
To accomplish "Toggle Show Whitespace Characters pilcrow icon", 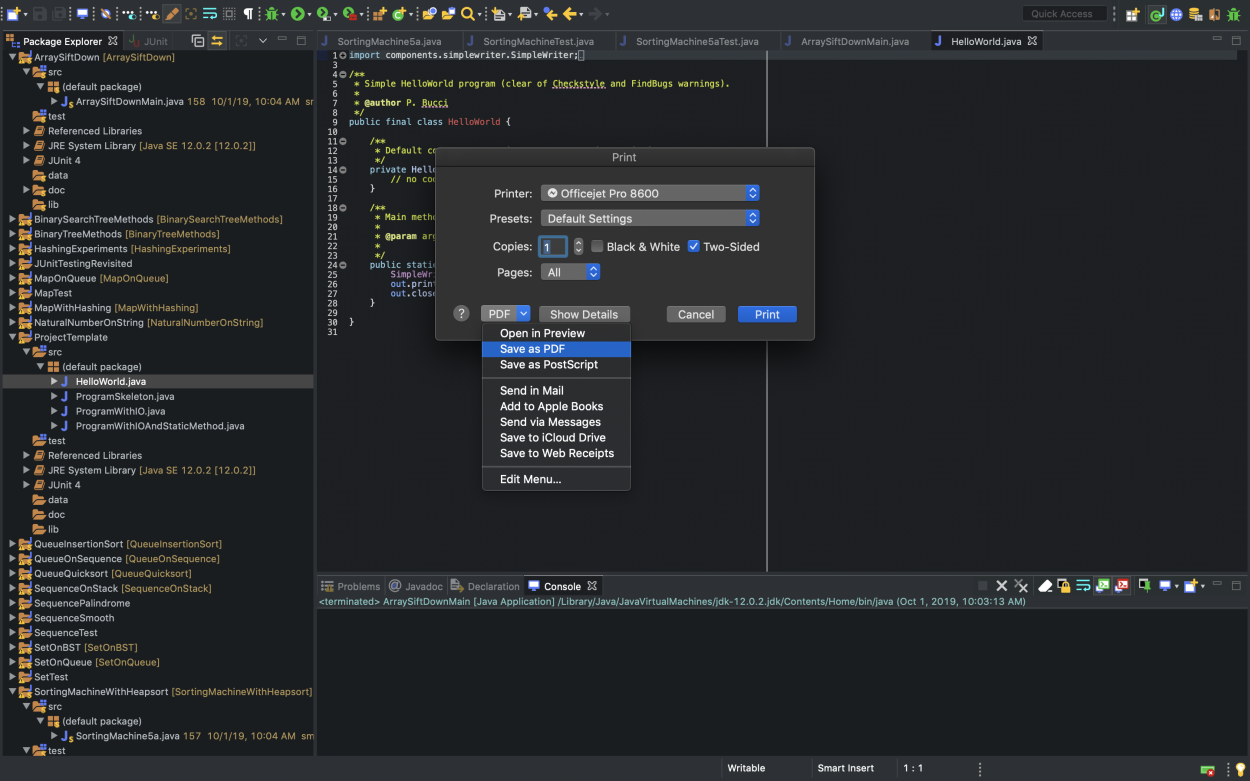I will click(249, 14).
